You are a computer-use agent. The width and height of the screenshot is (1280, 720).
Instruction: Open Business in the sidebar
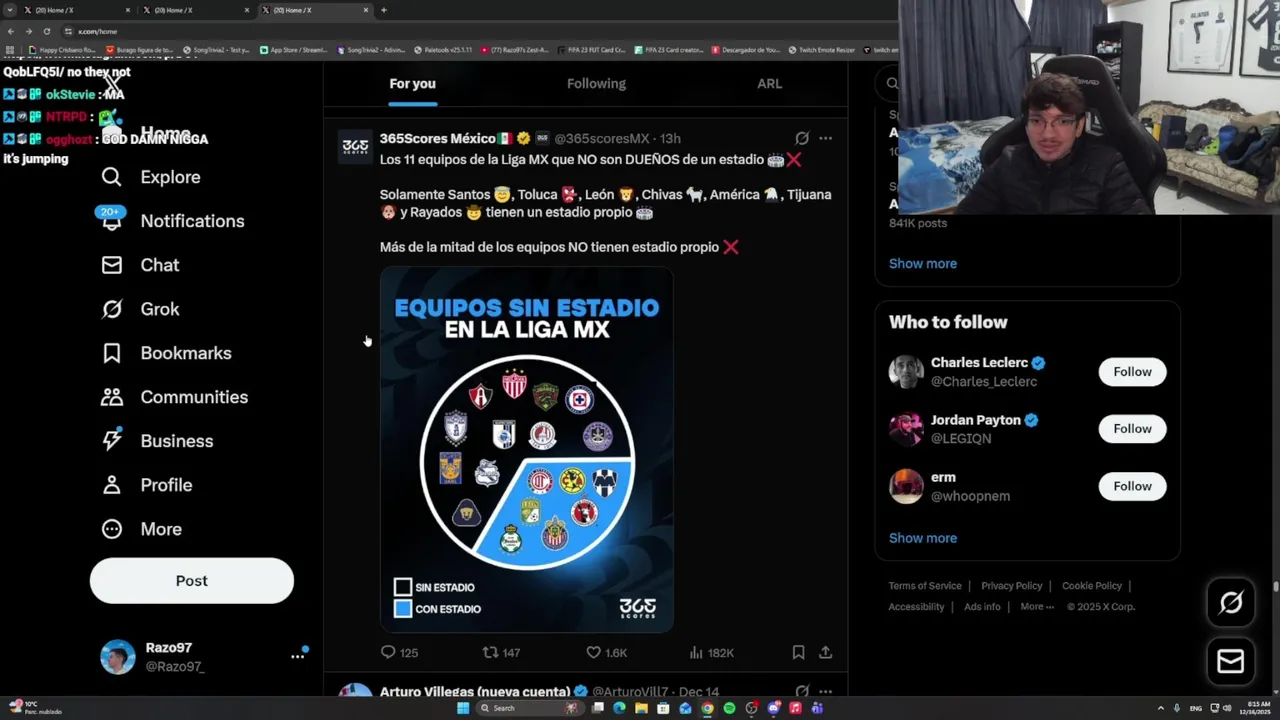click(x=157, y=441)
